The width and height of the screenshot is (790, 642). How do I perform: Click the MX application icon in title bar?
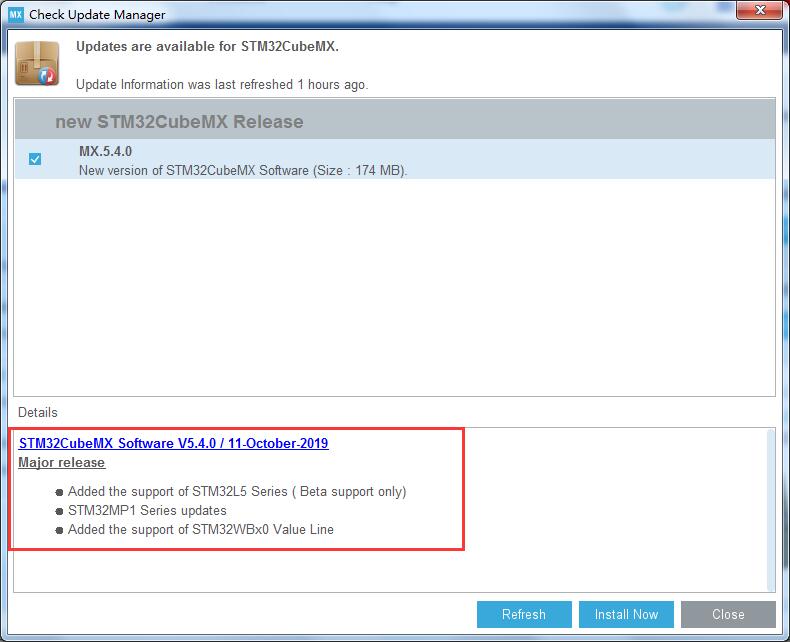tap(16, 14)
